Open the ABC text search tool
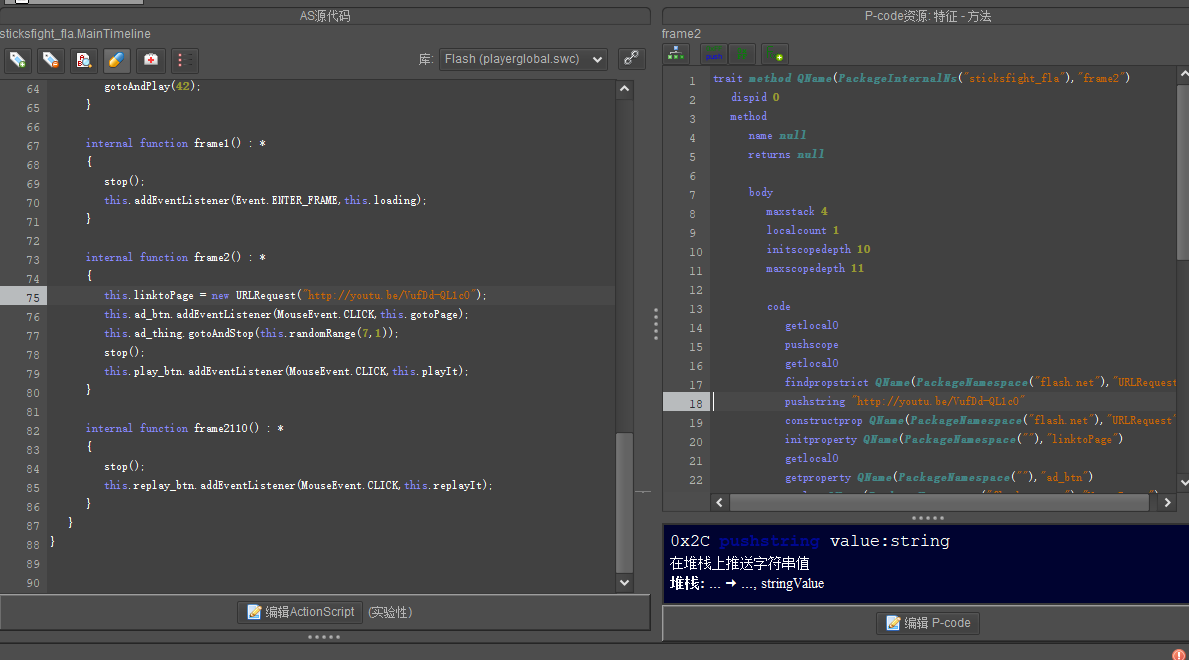1189x660 pixels. 84,60
